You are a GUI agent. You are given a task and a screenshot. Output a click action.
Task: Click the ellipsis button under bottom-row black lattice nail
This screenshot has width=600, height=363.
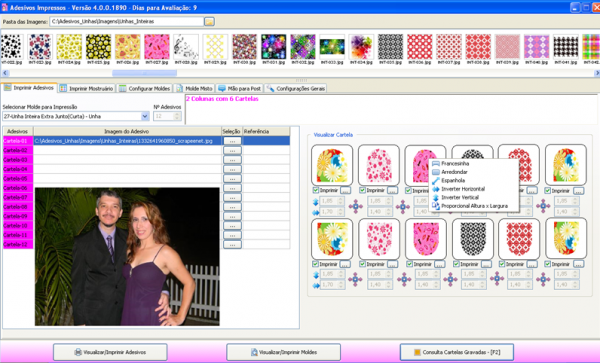click(x=486, y=264)
